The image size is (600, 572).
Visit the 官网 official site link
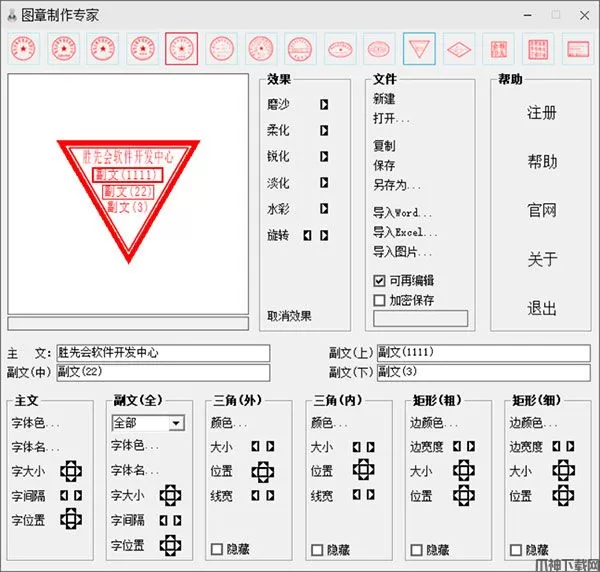pos(541,210)
